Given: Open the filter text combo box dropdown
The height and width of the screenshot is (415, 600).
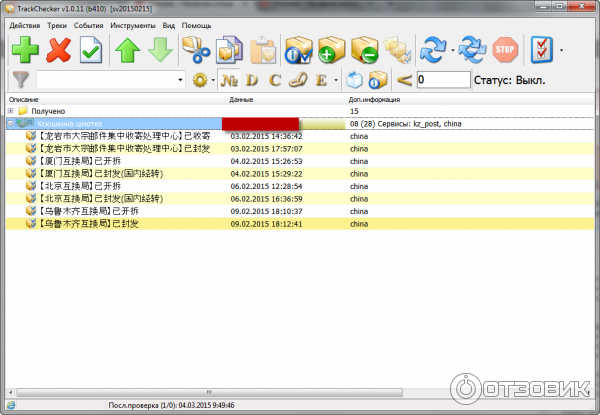Looking at the screenshot, I should coord(180,80).
